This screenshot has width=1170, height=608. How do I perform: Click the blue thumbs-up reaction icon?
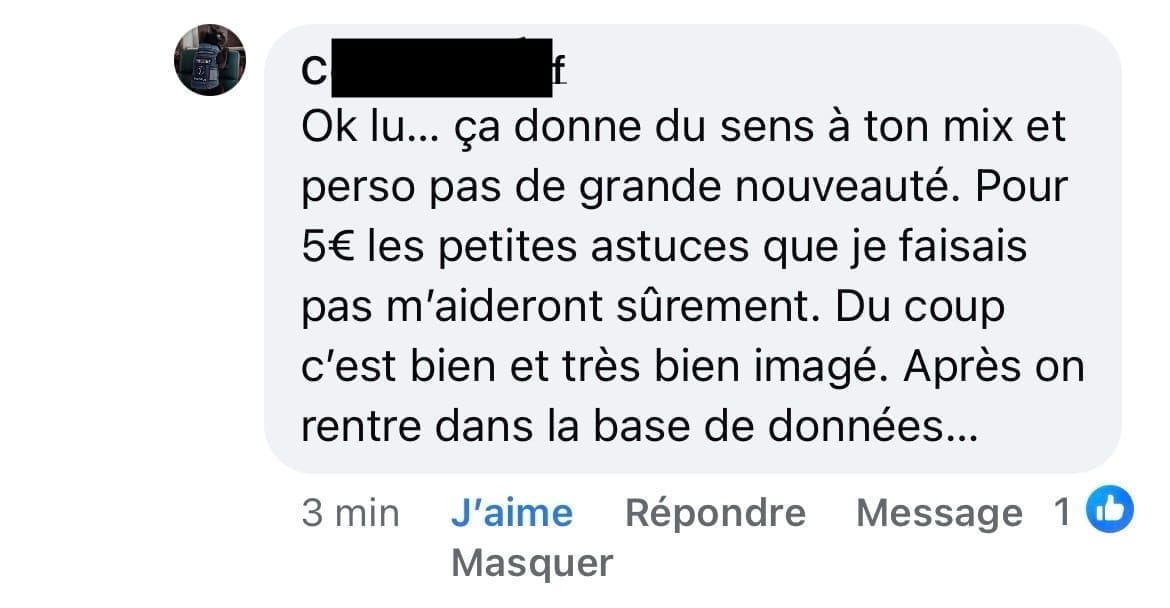(x=1109, y=510)
